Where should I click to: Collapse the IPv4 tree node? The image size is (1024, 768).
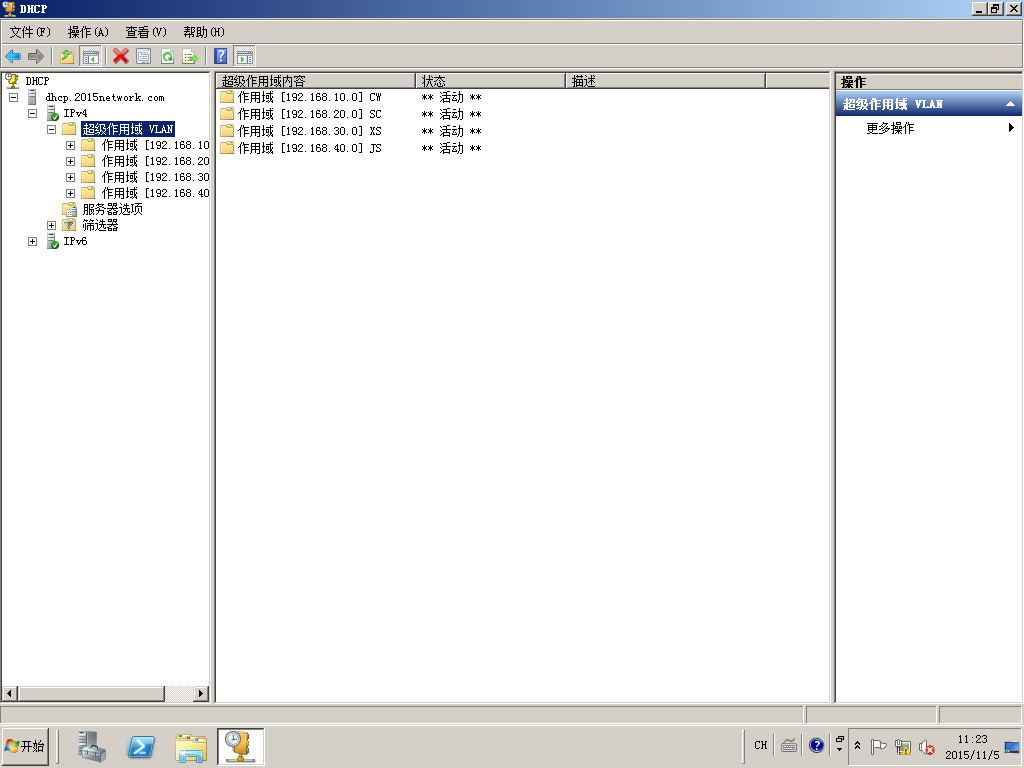point(33,114)
